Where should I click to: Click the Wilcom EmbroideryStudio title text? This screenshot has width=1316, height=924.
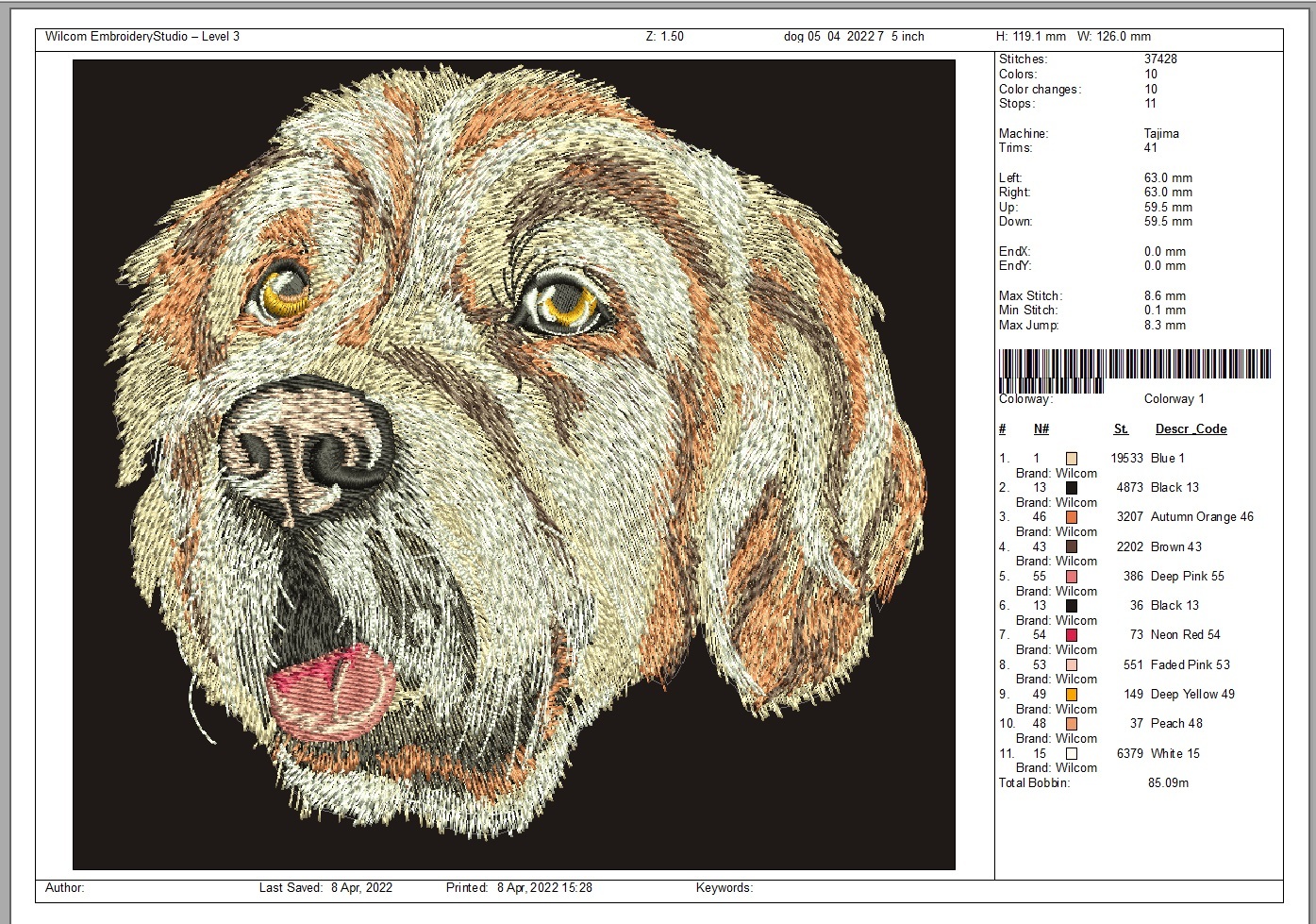pyautogui.click(x=142, y=37)
